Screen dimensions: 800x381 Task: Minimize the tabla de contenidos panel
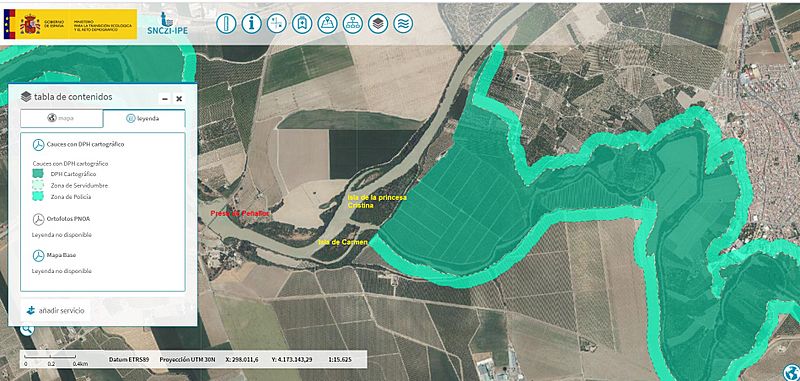tap(165, 98)
